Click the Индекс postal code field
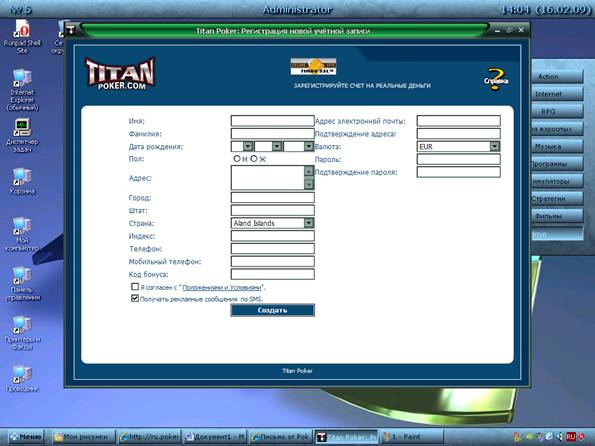This screenshot has height=446, width=595. coord(272,236)
